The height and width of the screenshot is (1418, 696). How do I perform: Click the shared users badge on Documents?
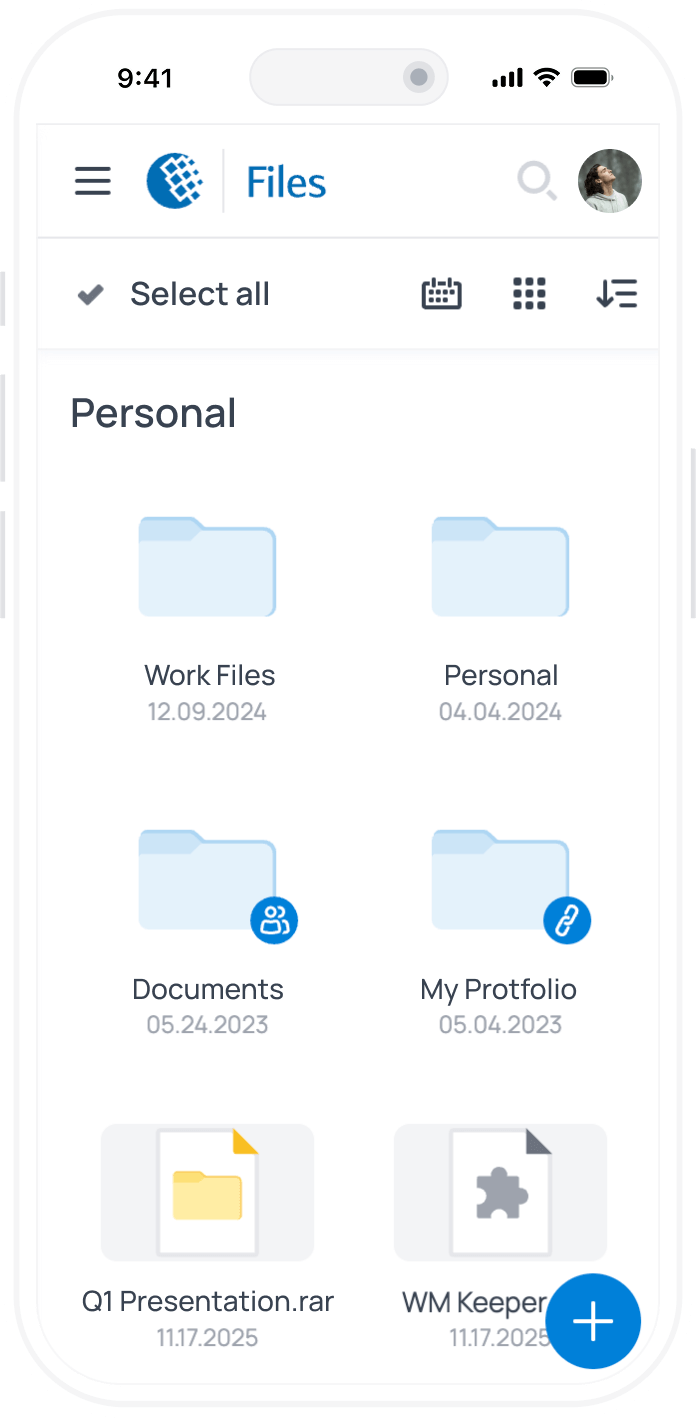(x=274, y=920)
